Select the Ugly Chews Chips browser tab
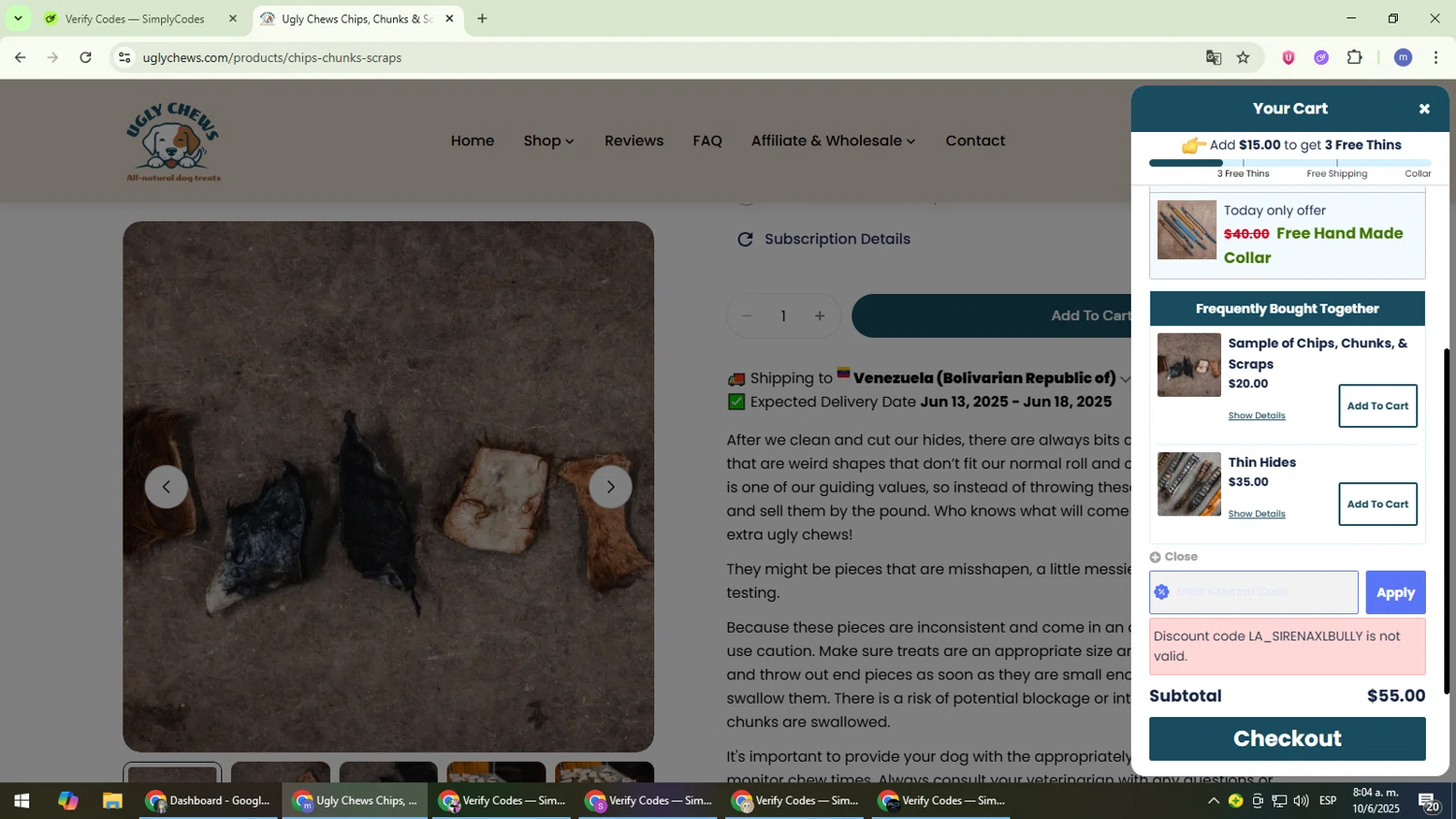The image size is (1456, 819). pyautogui.click(x=355, y=18)
